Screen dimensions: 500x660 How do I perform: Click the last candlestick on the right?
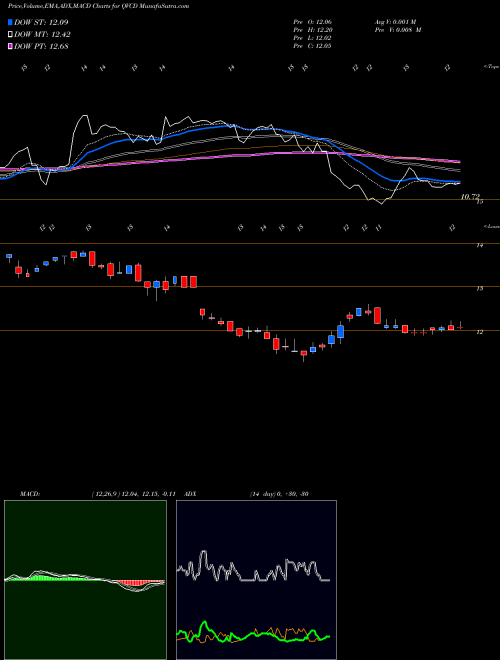[460, 327]
